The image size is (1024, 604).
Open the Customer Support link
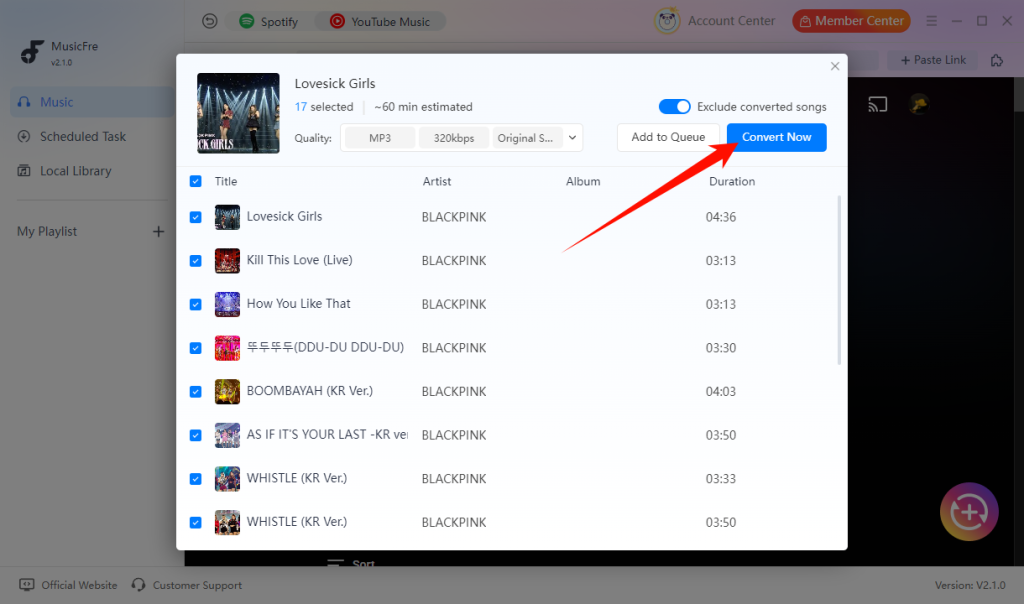[187, 585]
